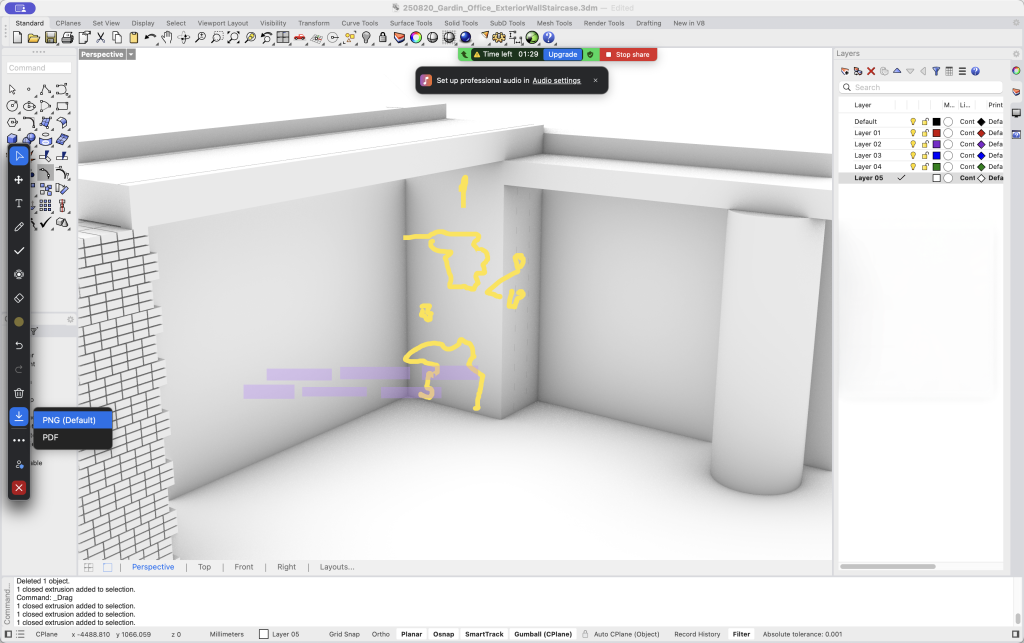The height and width of the screenshot is (643, 1024).
Task: Open layer filter funnel icon
Action: 936,71
